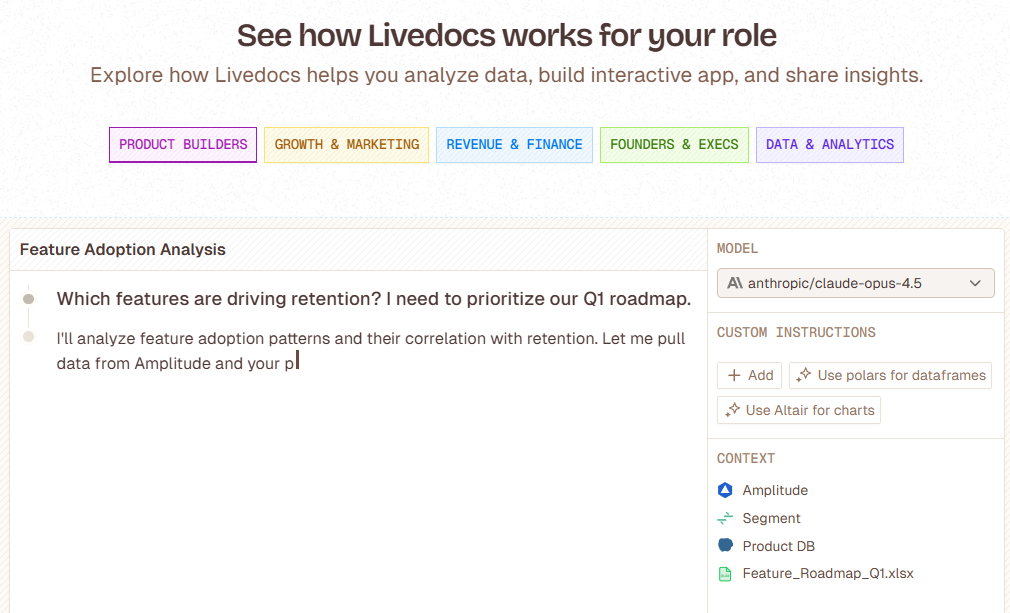Click the AI response text being typed

tap(371, 350)
